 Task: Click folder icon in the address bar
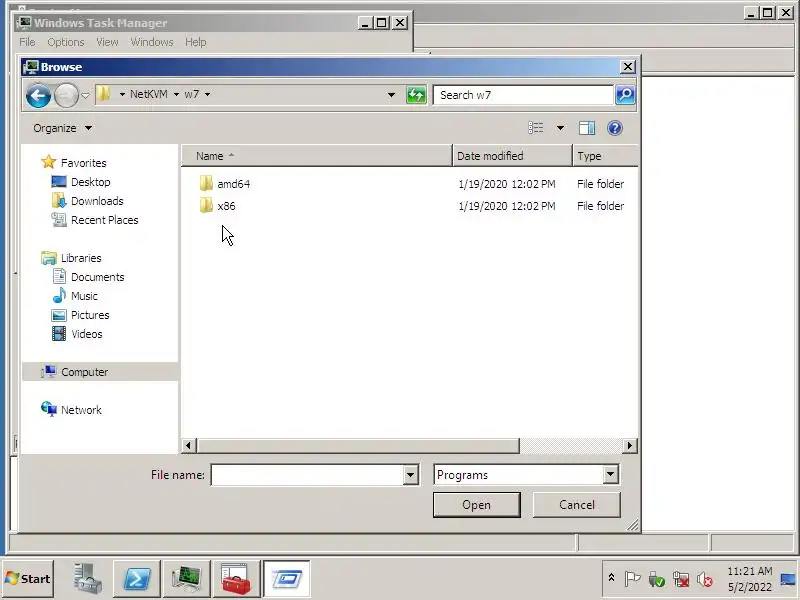pos(104,94)
